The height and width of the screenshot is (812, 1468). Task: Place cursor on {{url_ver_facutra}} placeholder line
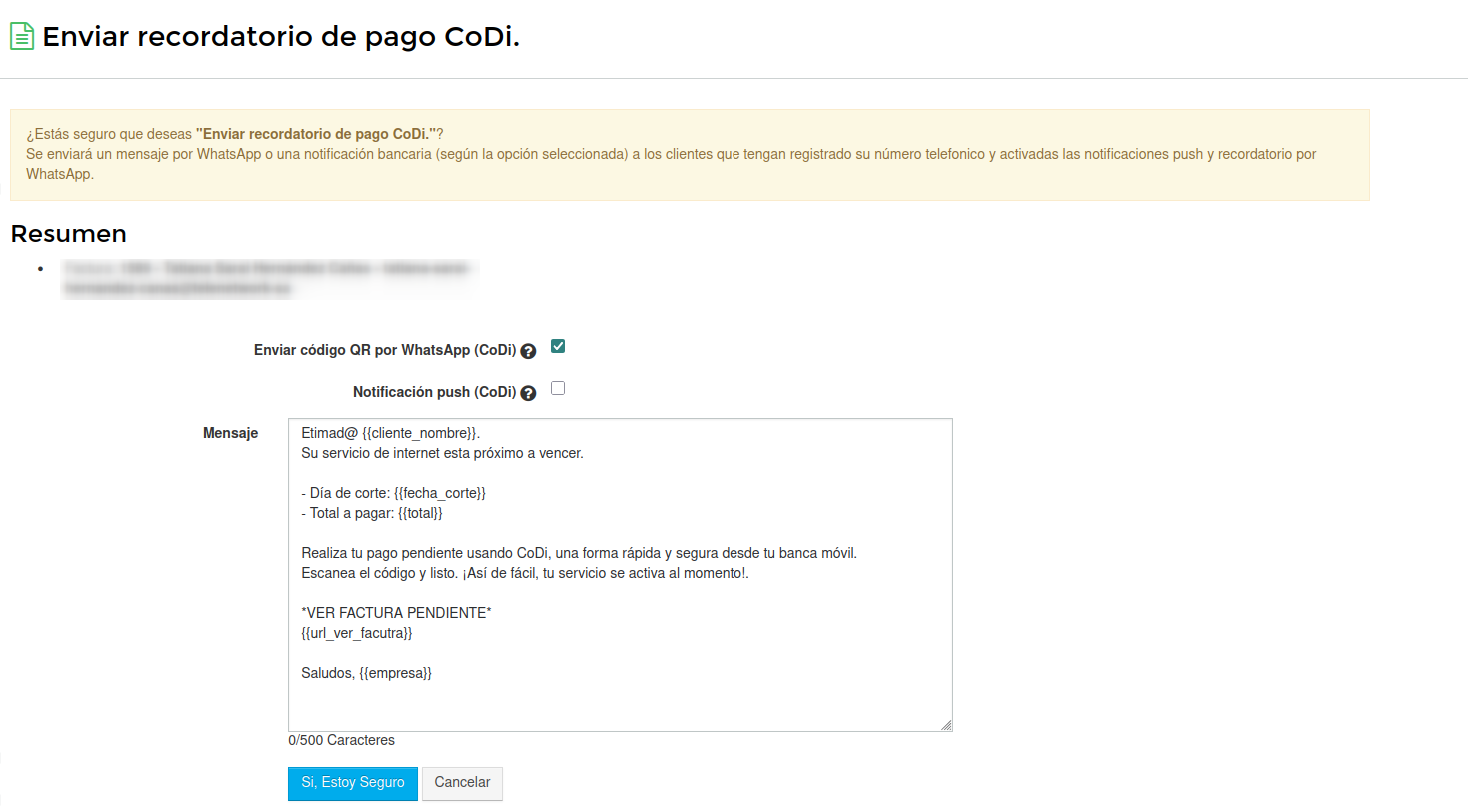(357, 633)
